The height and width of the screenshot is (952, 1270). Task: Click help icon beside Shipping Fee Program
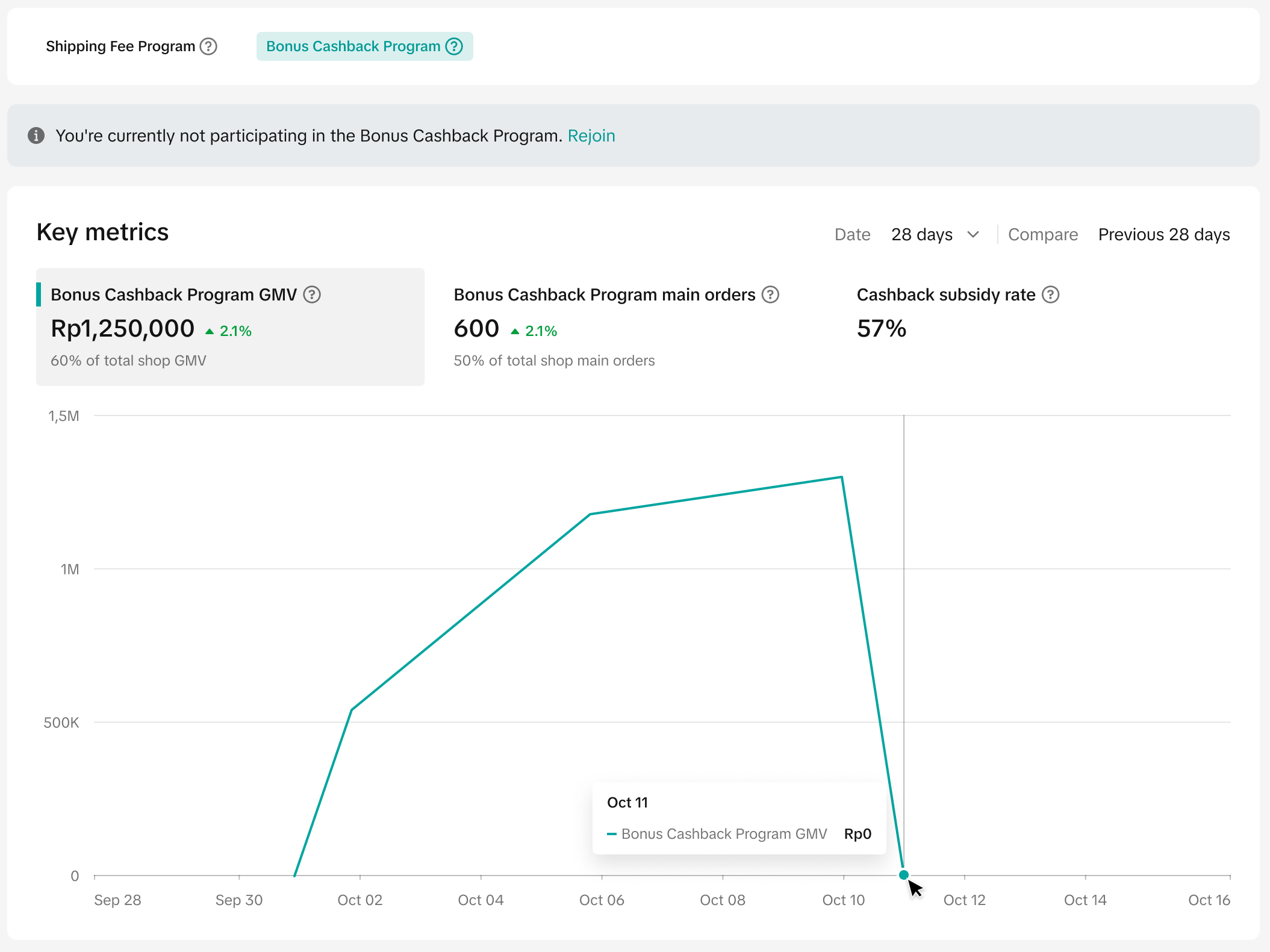[208, 46]
